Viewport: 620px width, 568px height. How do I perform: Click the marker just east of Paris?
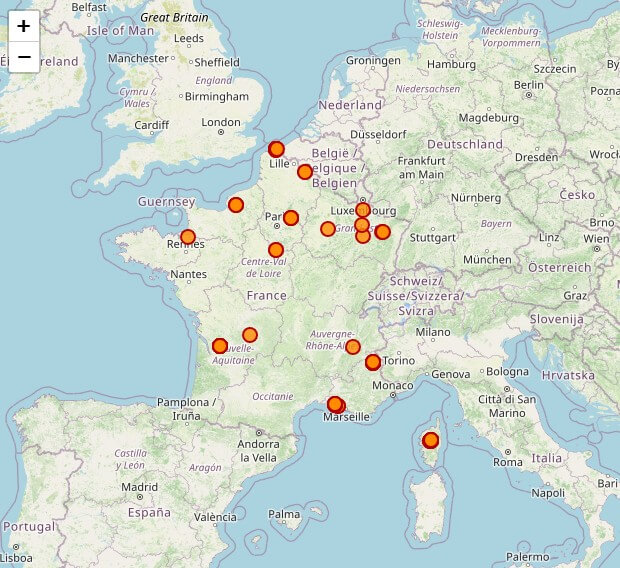291,218
